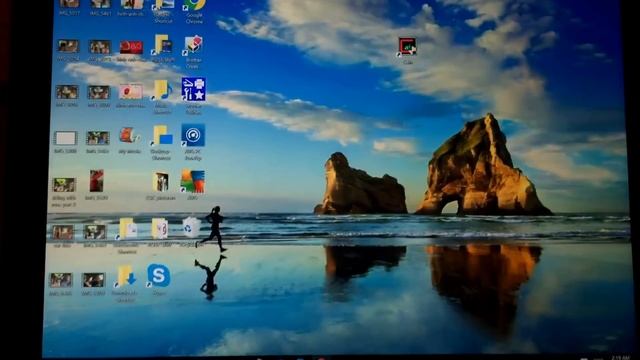The image size is (640, 360).
Task: Select the lone shortcut icon near top right
Action: click(407, 47)
